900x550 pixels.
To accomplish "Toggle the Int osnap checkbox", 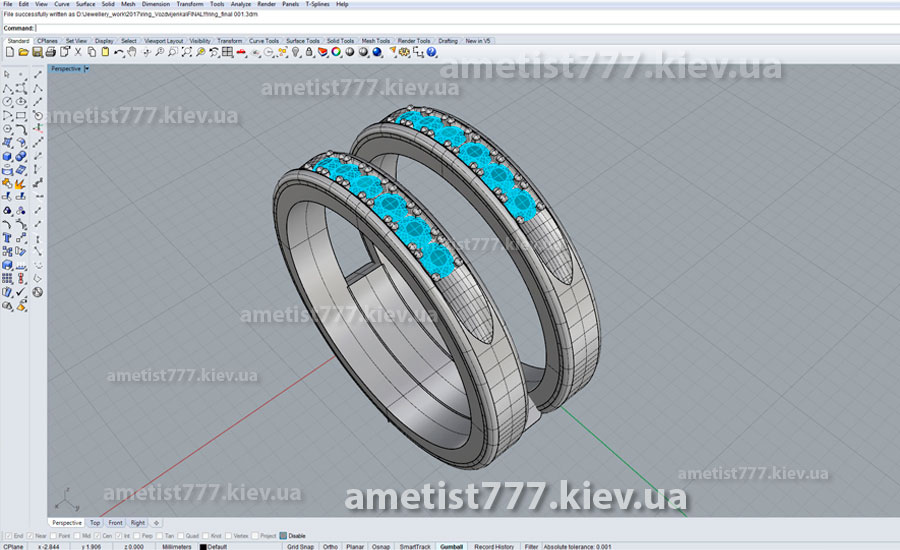I will click(x=119, y=536).
